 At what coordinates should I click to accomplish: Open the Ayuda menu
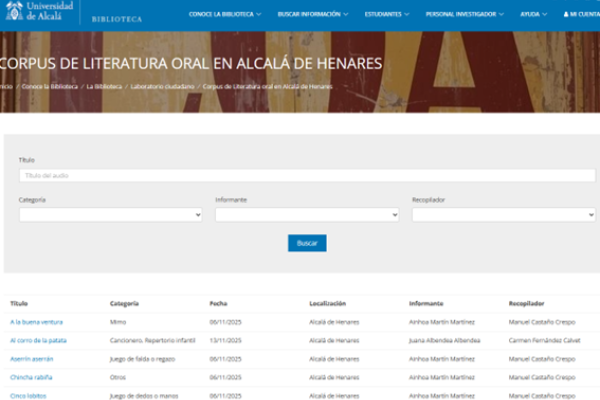tap(533, 15)
